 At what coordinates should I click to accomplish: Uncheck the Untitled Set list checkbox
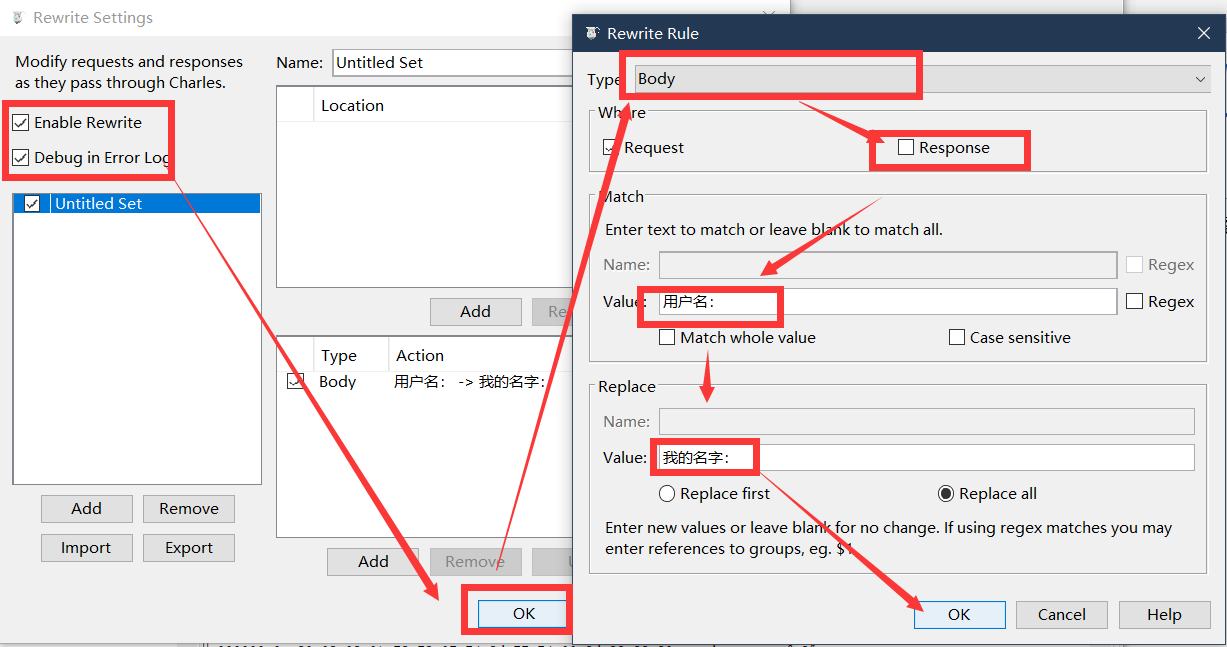click(x=32, y=203)
